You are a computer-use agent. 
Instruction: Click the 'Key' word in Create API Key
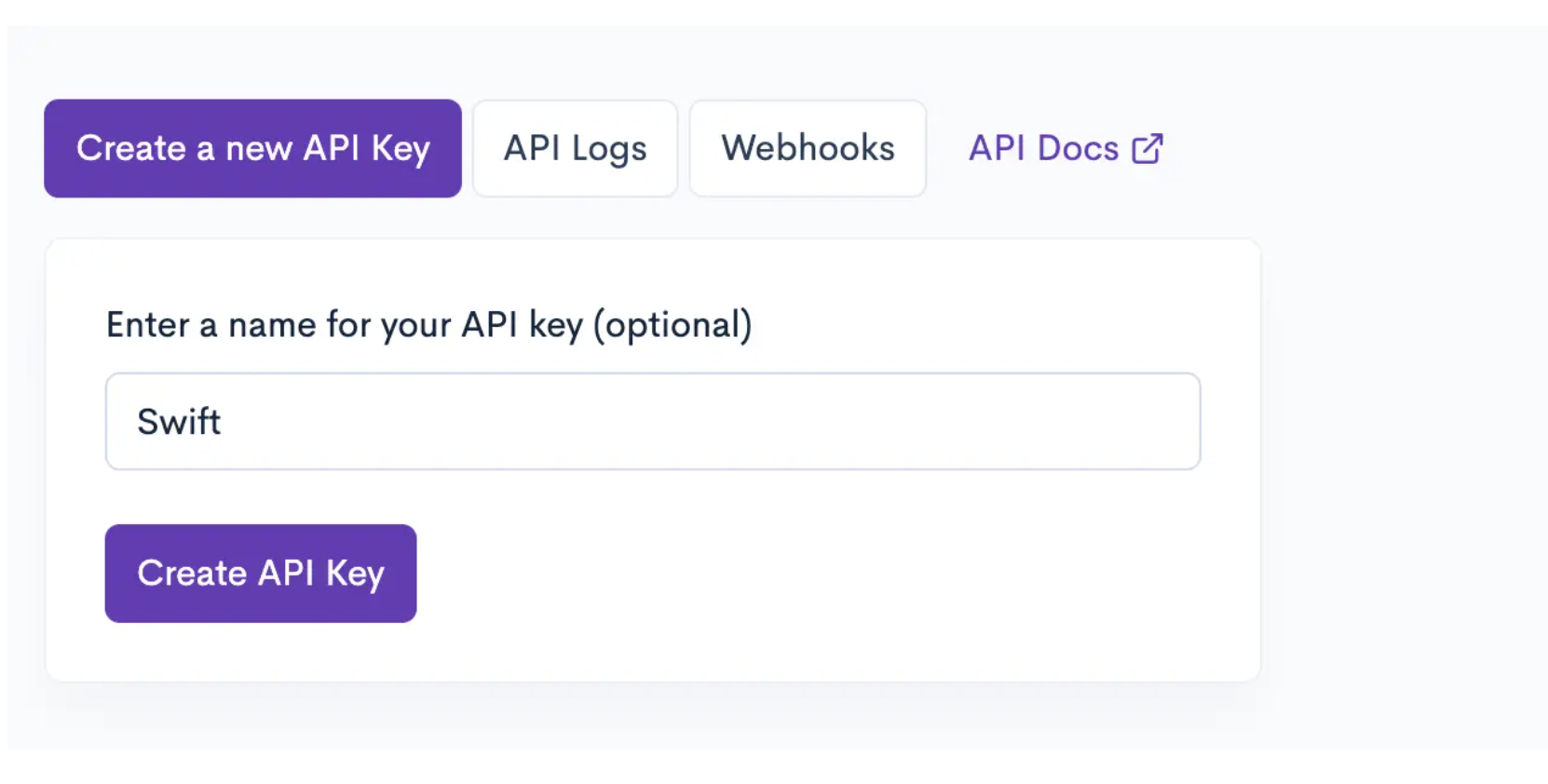point(355,574)
